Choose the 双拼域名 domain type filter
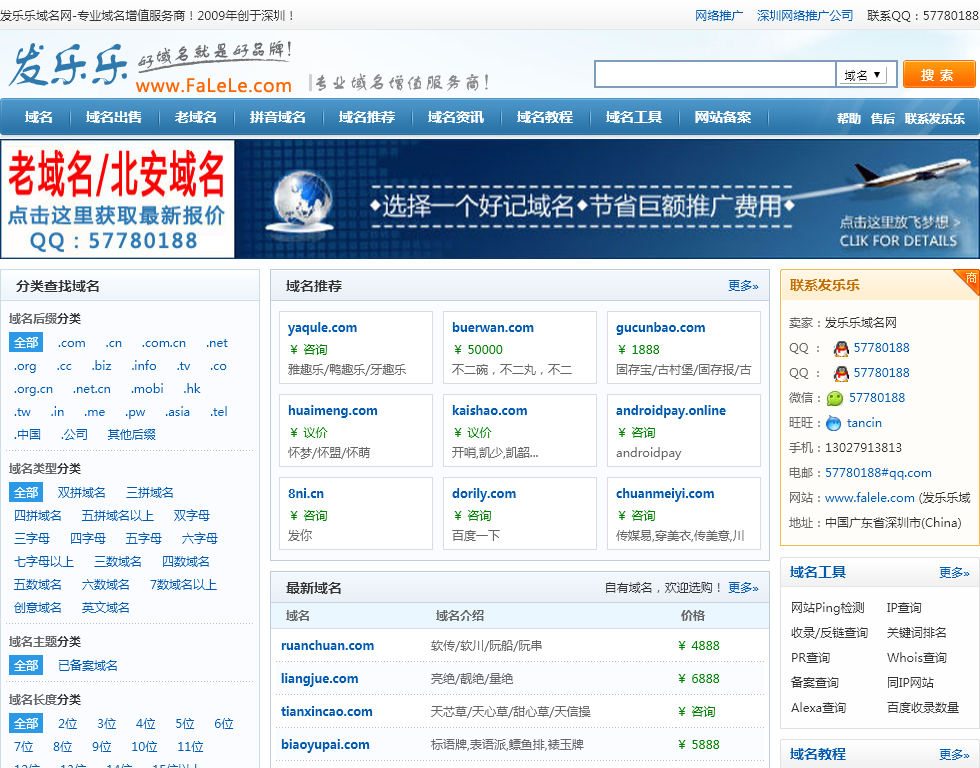The height and width of the screenshot is (768, 980). pyautogui.click(x=82, y=492)
